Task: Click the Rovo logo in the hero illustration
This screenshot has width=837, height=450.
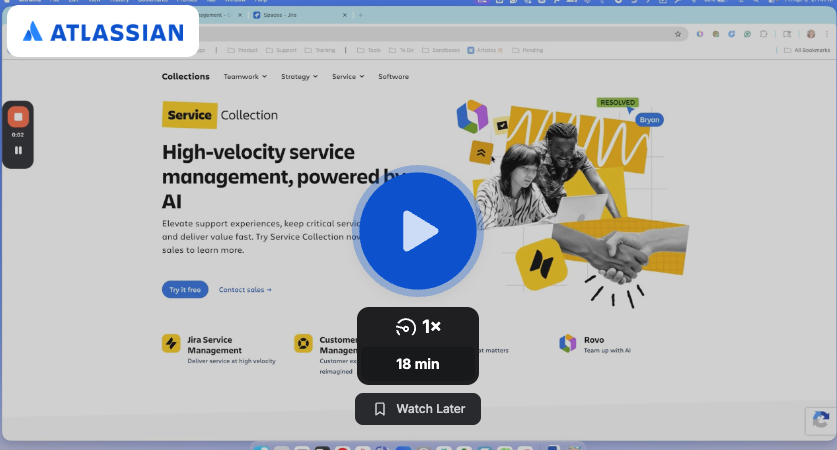Action: click(472, 116)
